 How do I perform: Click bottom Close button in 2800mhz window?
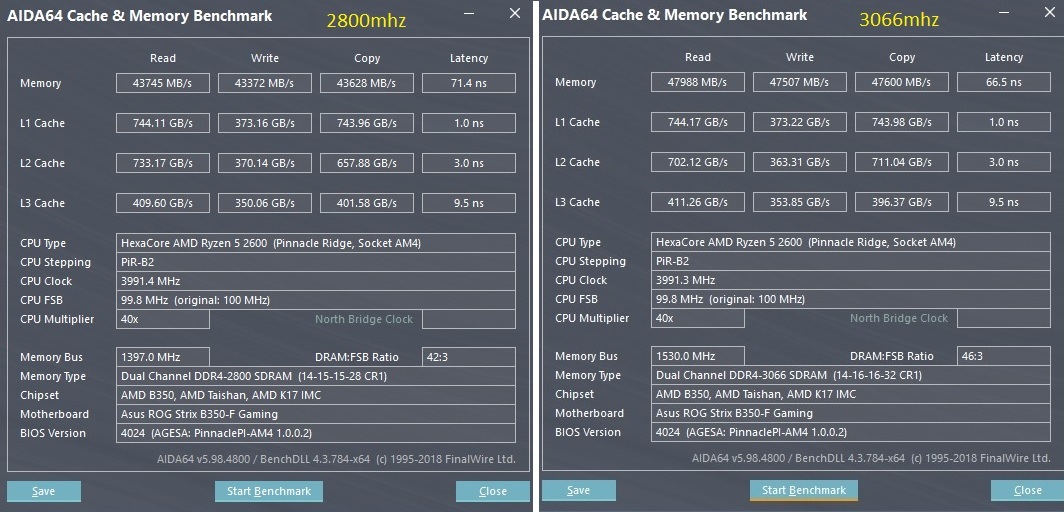coord(492,491)
